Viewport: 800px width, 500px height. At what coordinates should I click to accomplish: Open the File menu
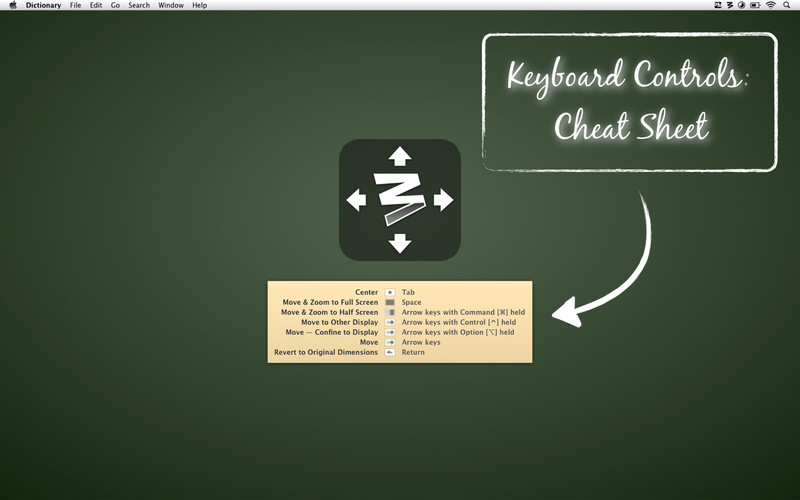pyautogui.click(x=76, y=5)
